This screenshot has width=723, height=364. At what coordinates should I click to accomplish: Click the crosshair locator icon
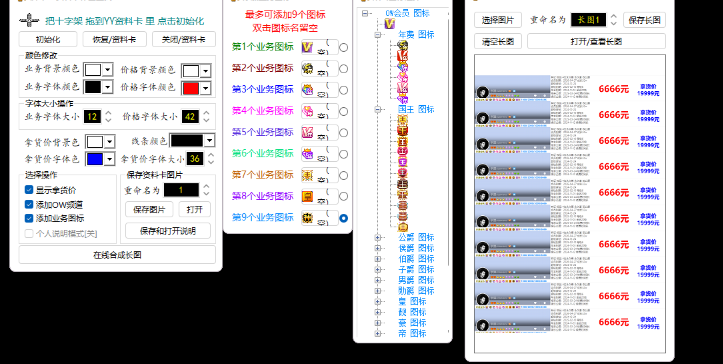(x=29, y=20)
